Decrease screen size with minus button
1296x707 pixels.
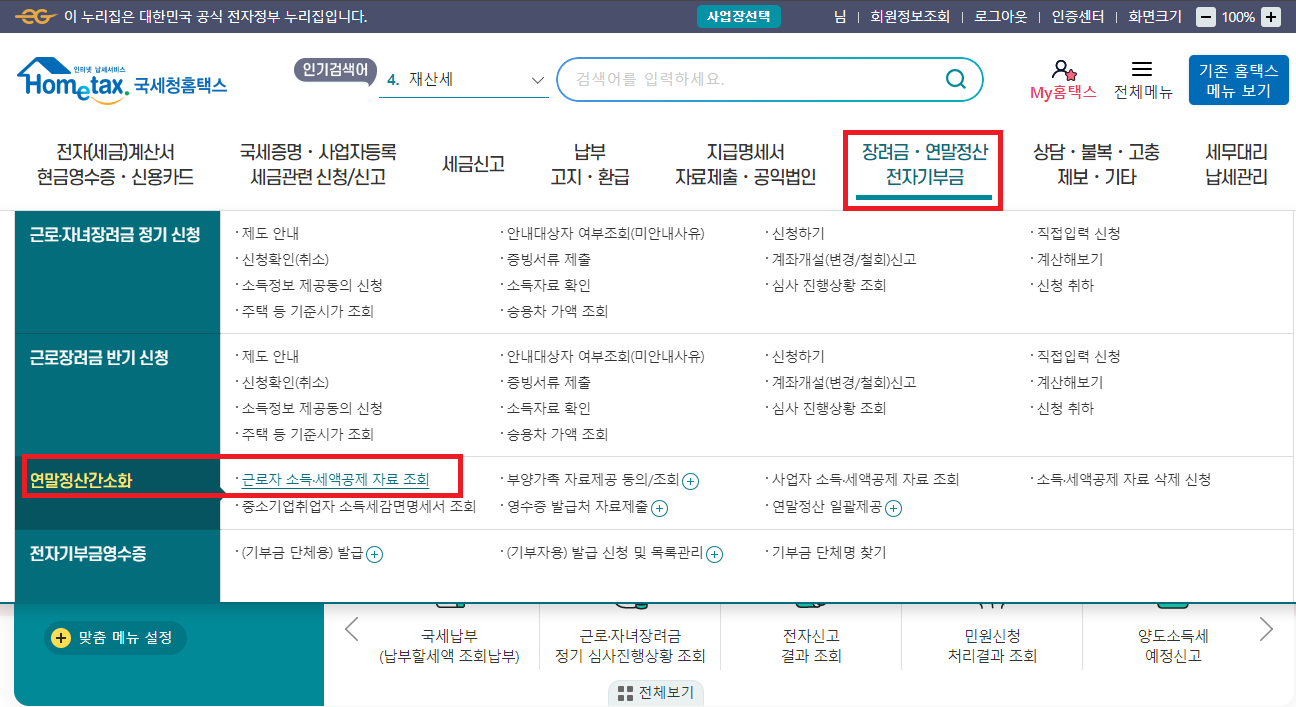1206,17
